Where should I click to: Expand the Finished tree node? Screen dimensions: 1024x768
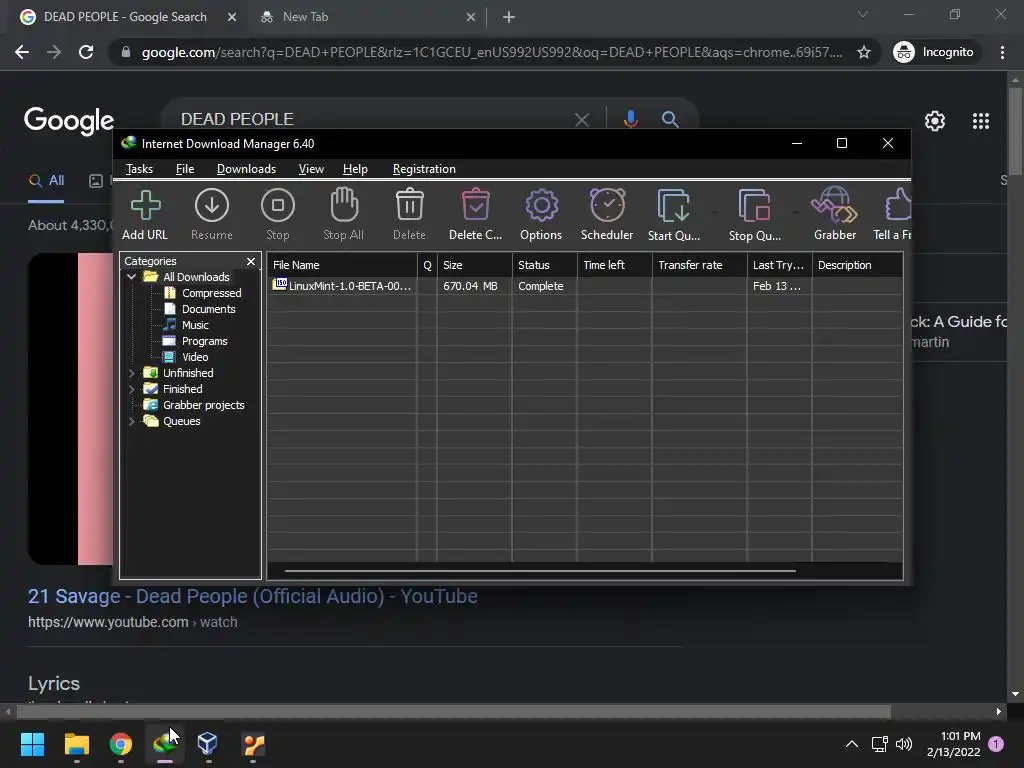(131, 389)
